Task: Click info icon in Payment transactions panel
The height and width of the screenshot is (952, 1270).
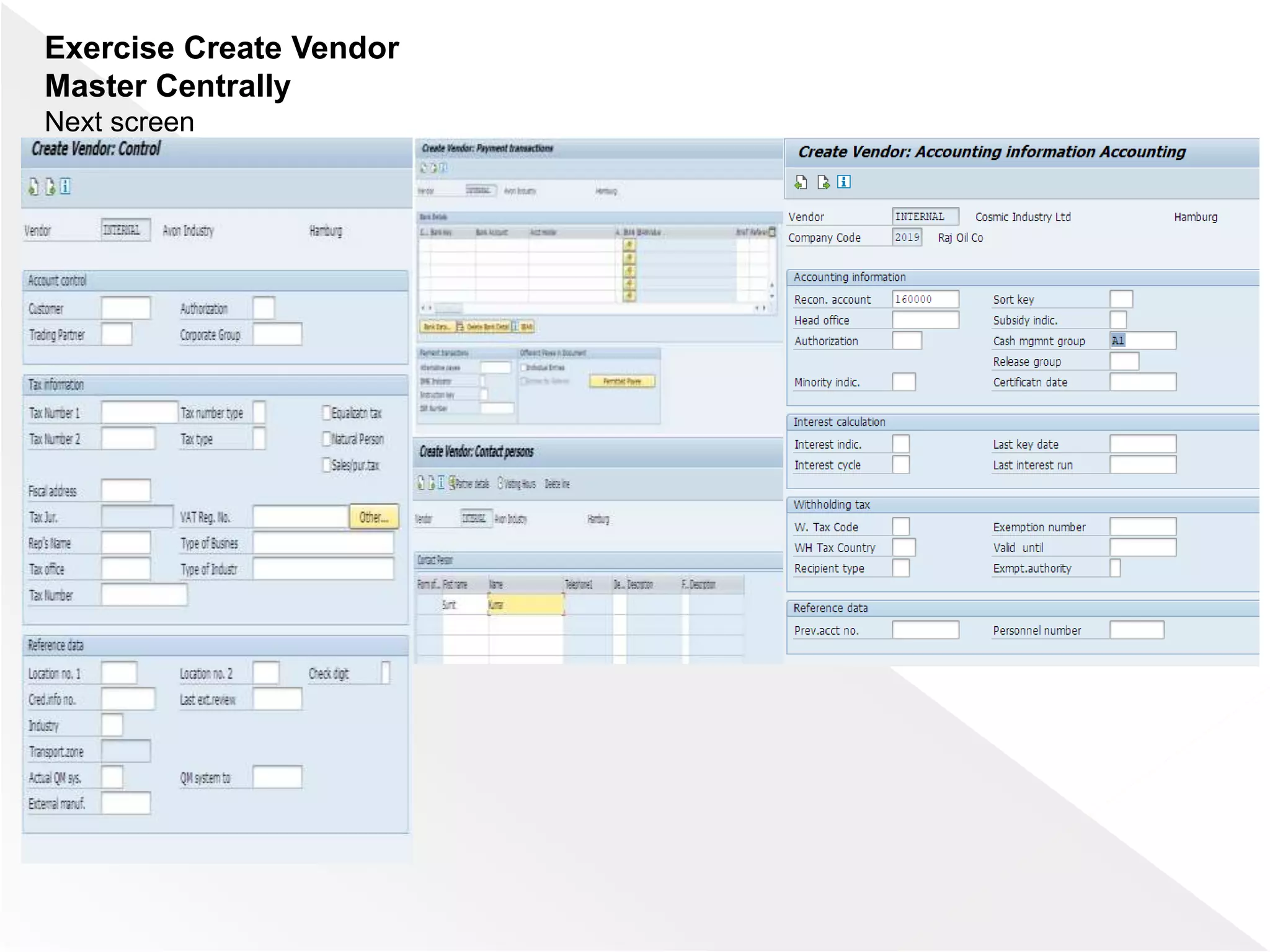Action: pyautogui.click(x=443, y=167)
